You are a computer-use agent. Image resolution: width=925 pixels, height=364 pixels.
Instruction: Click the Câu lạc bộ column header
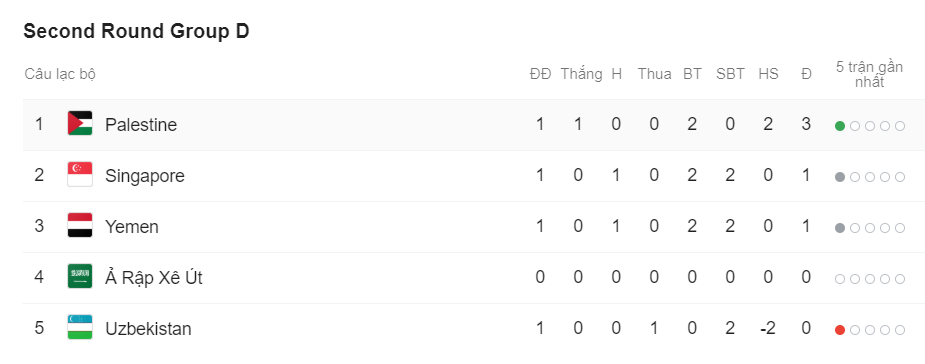tap(60, 74)
